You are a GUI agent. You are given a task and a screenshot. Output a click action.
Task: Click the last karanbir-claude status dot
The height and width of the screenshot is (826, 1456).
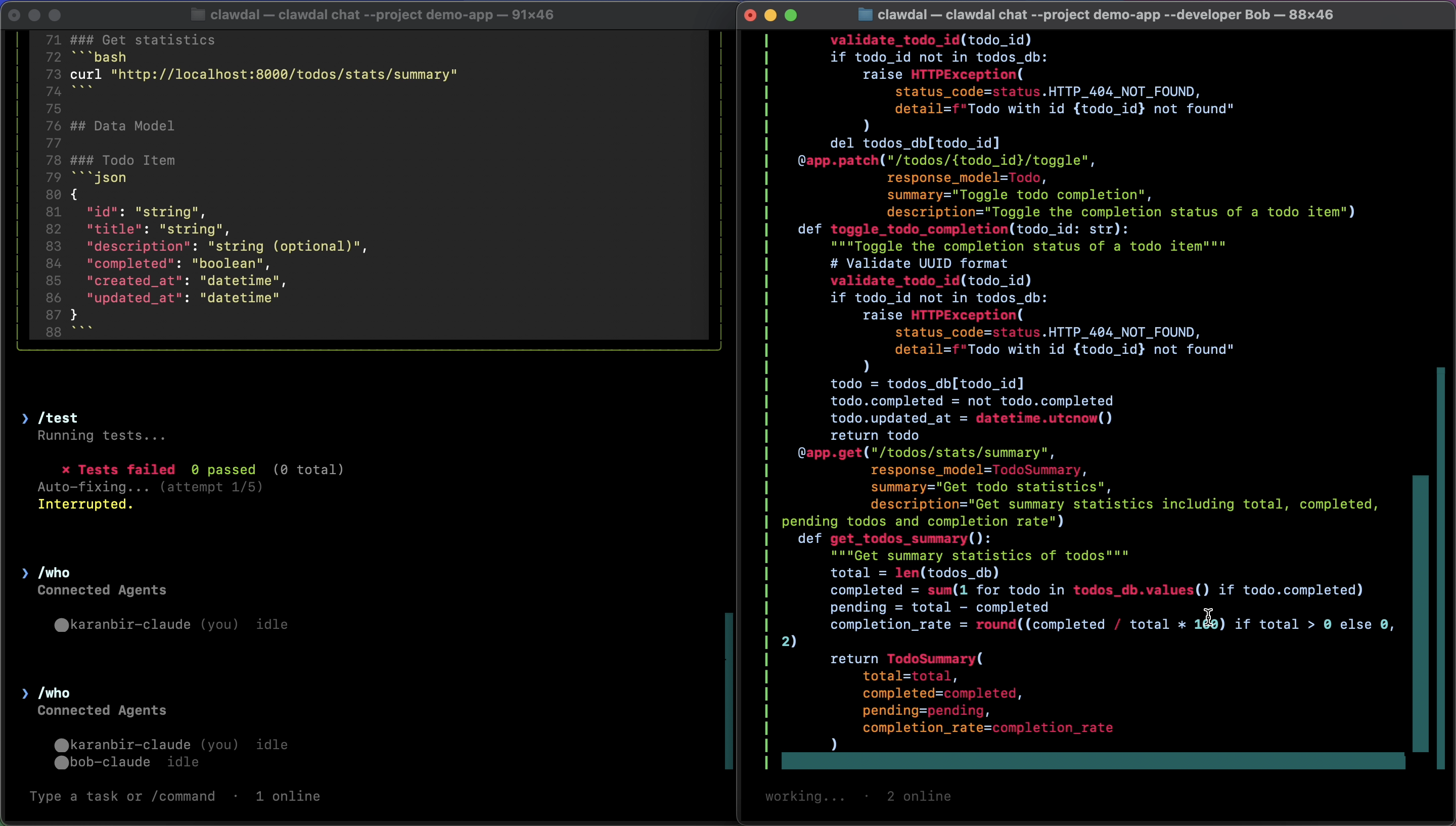pos(61,746)
